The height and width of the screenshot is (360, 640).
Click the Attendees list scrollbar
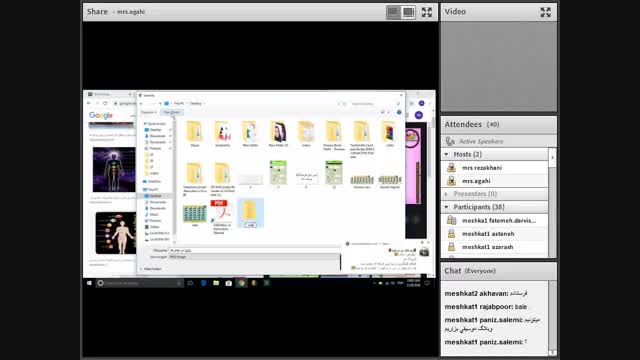tap(552, 204)
